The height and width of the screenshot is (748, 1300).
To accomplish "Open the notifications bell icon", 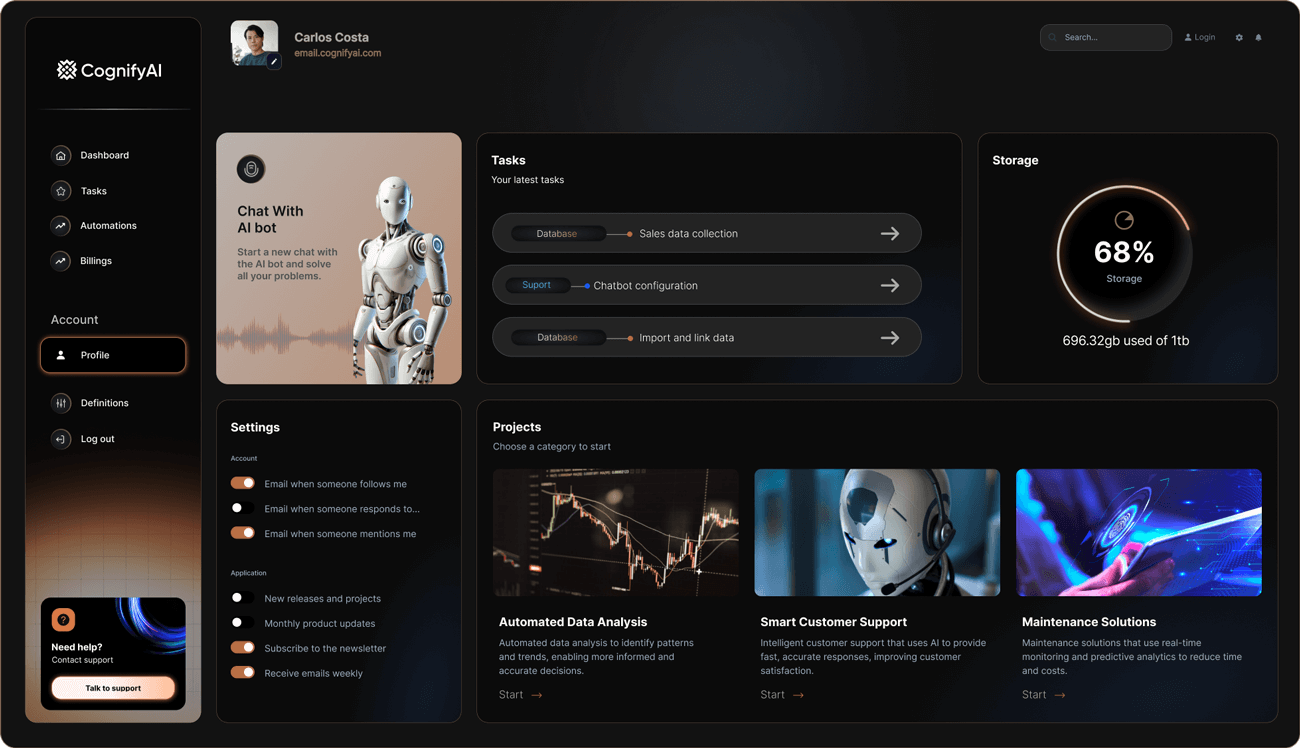I will 1258,38.
